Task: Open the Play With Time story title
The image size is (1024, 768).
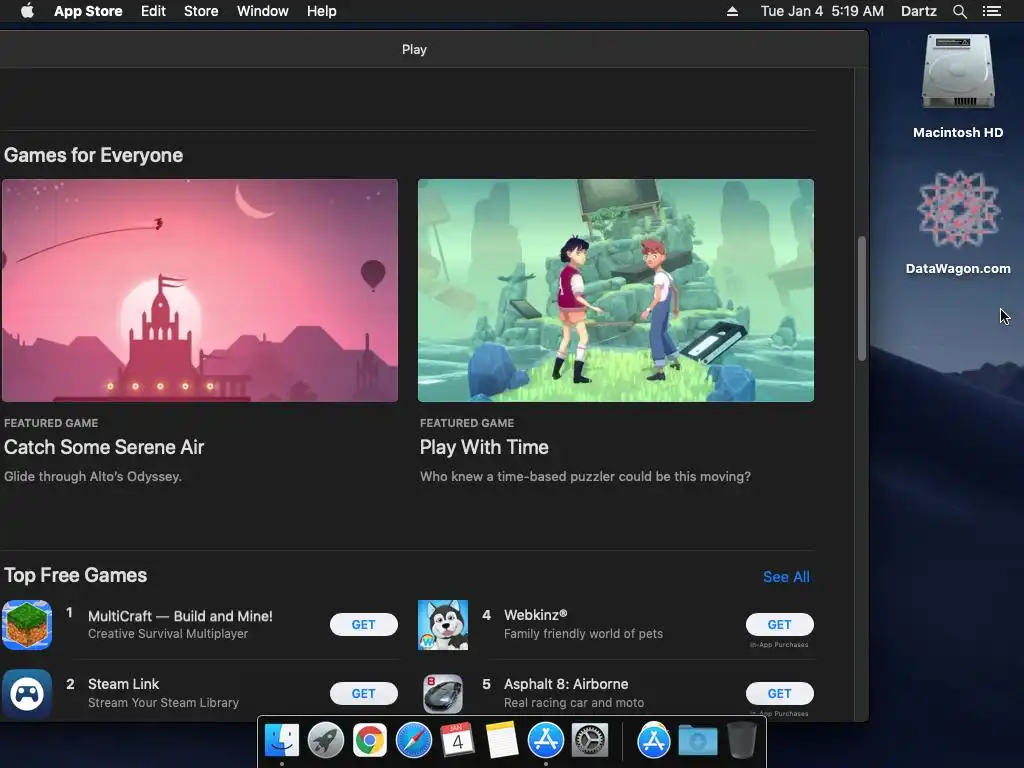Action: [x=484, y=447]
